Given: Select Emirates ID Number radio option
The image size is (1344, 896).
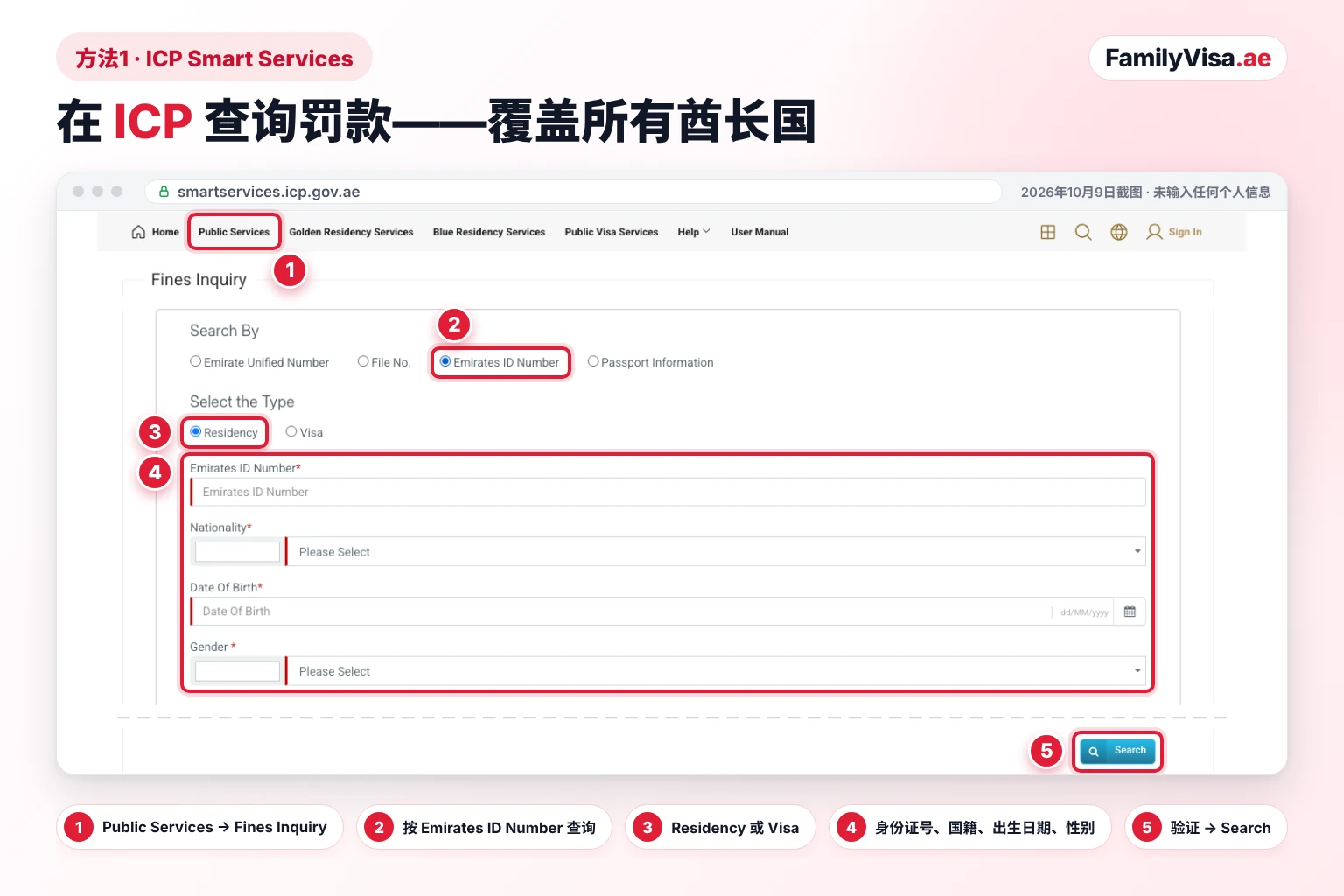Looking at the screenshot, I should click(x=445, y=361).
